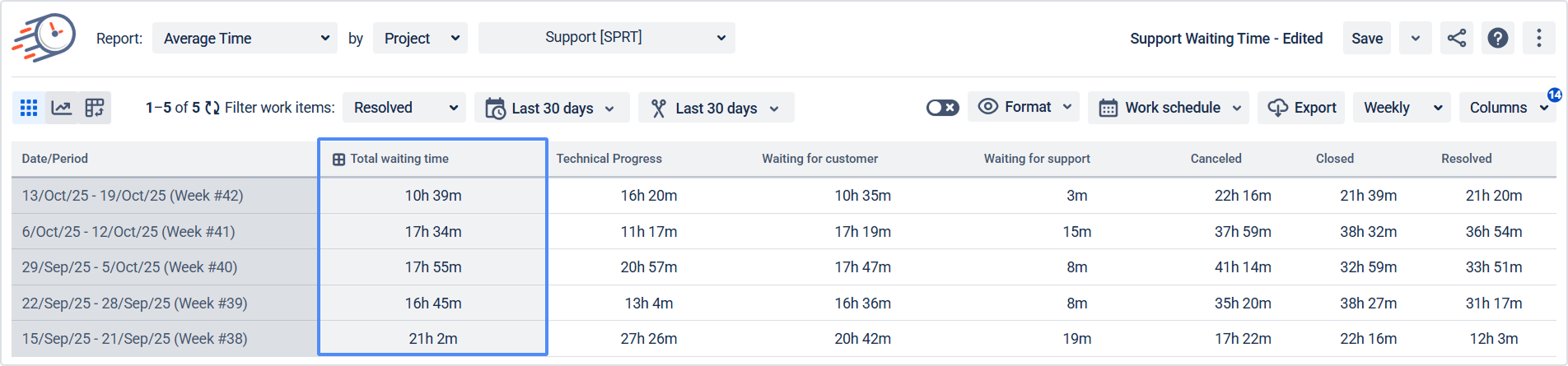Click the Export button
Viewport: 1568px width, 366px height.
1301,108
